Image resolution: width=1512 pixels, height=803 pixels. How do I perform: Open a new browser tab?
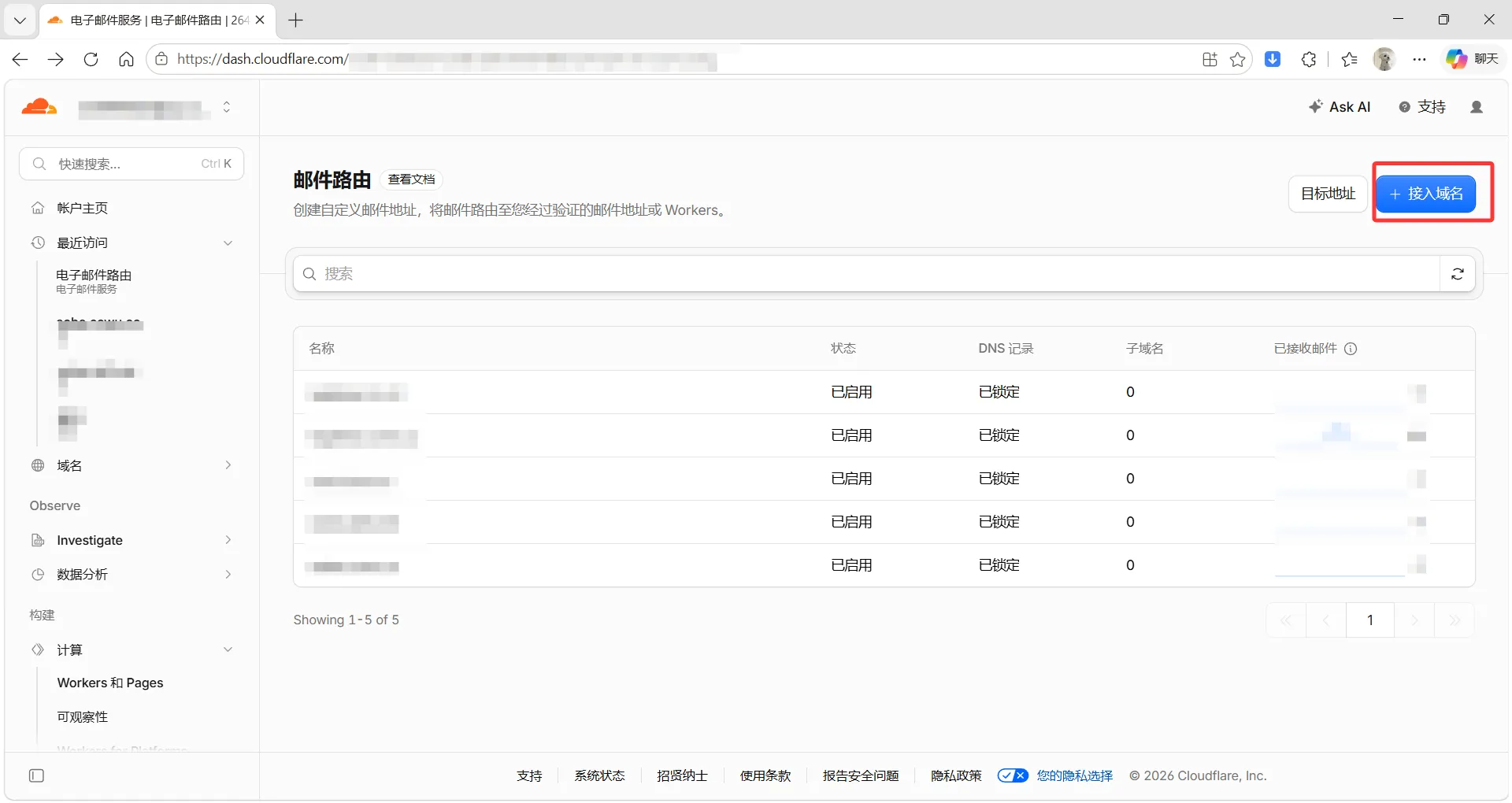coord(296,20)
